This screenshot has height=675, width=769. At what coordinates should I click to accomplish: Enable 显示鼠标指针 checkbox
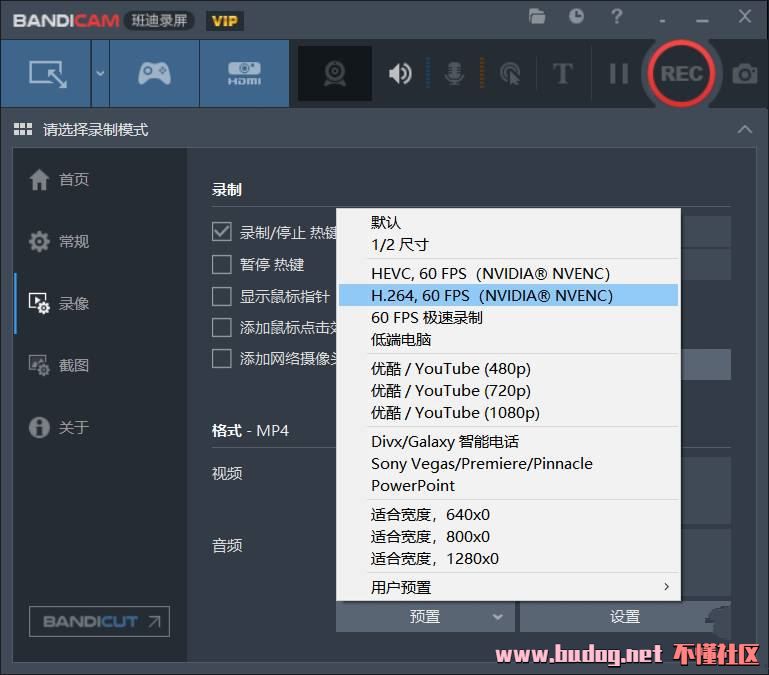pos(222,297)
